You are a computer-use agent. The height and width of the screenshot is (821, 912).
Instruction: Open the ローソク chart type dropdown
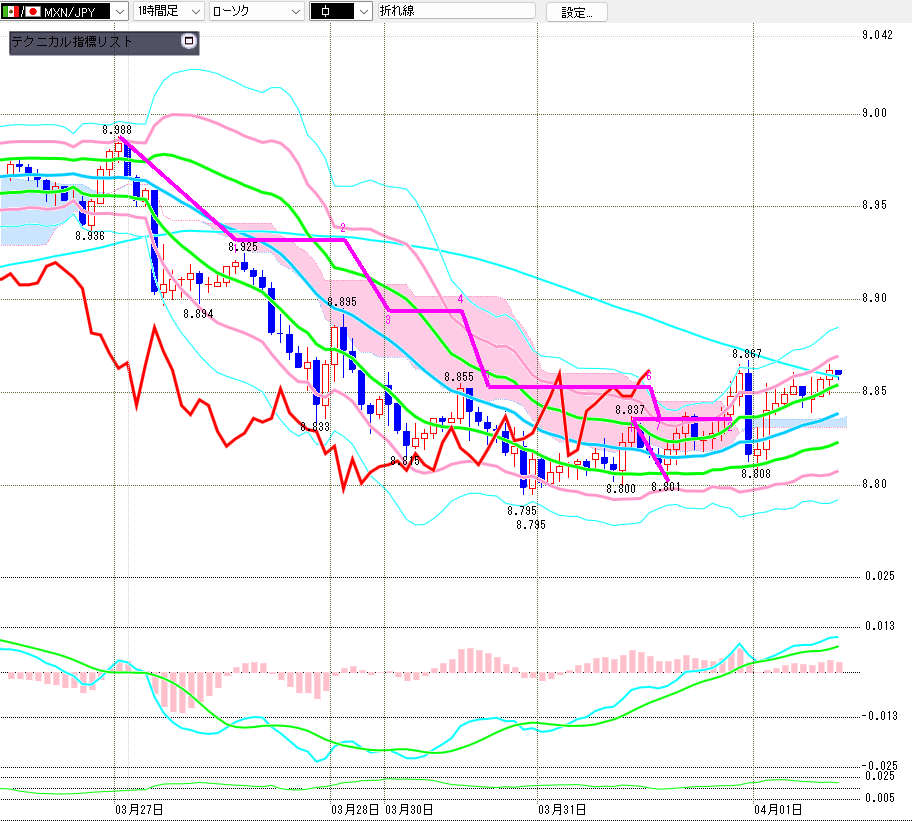(295, 12)
